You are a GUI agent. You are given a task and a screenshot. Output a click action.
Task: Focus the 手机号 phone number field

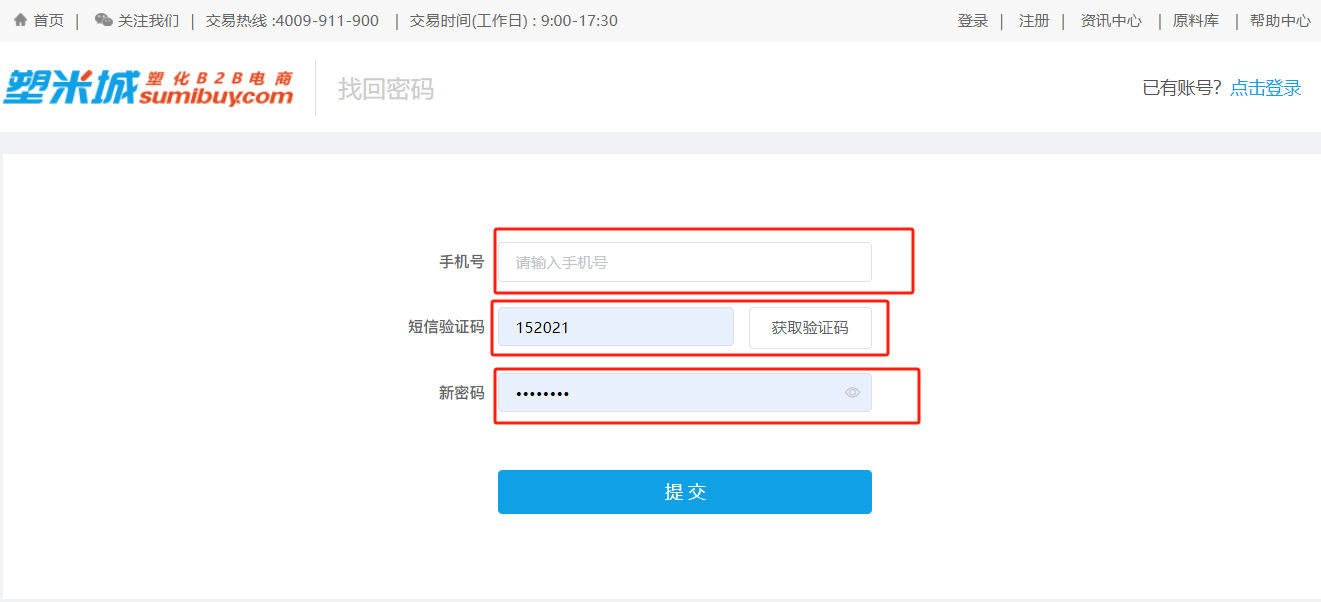pos(685,262)
